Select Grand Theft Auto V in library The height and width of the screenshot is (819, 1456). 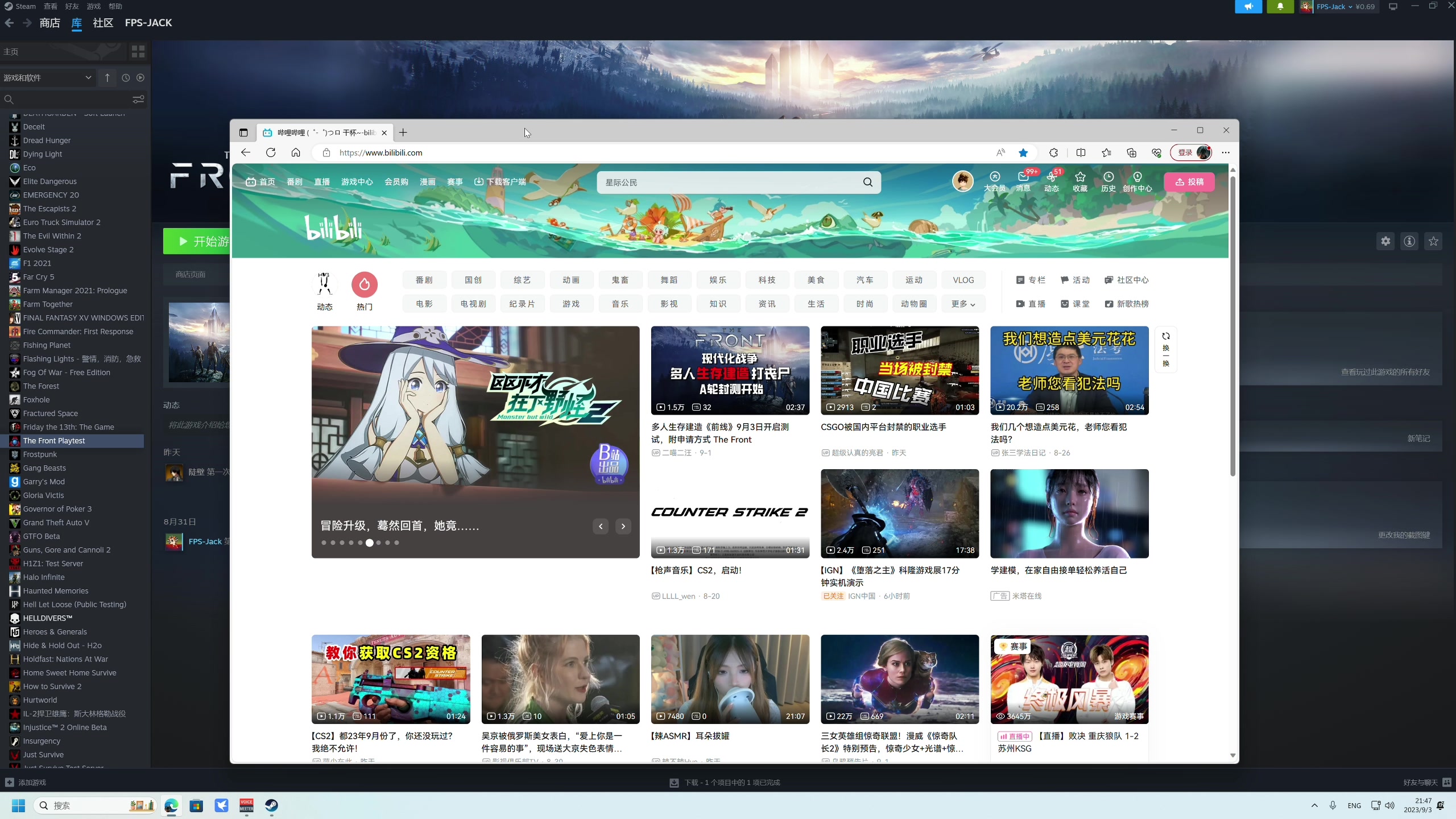click(x=56, y=523)
